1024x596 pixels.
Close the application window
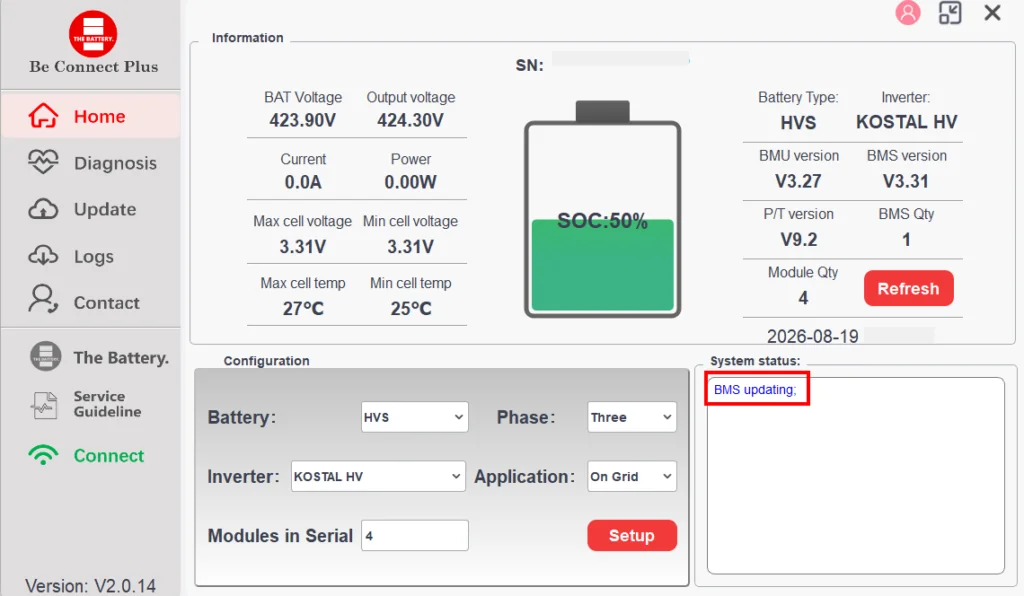(x=993, y=12)
